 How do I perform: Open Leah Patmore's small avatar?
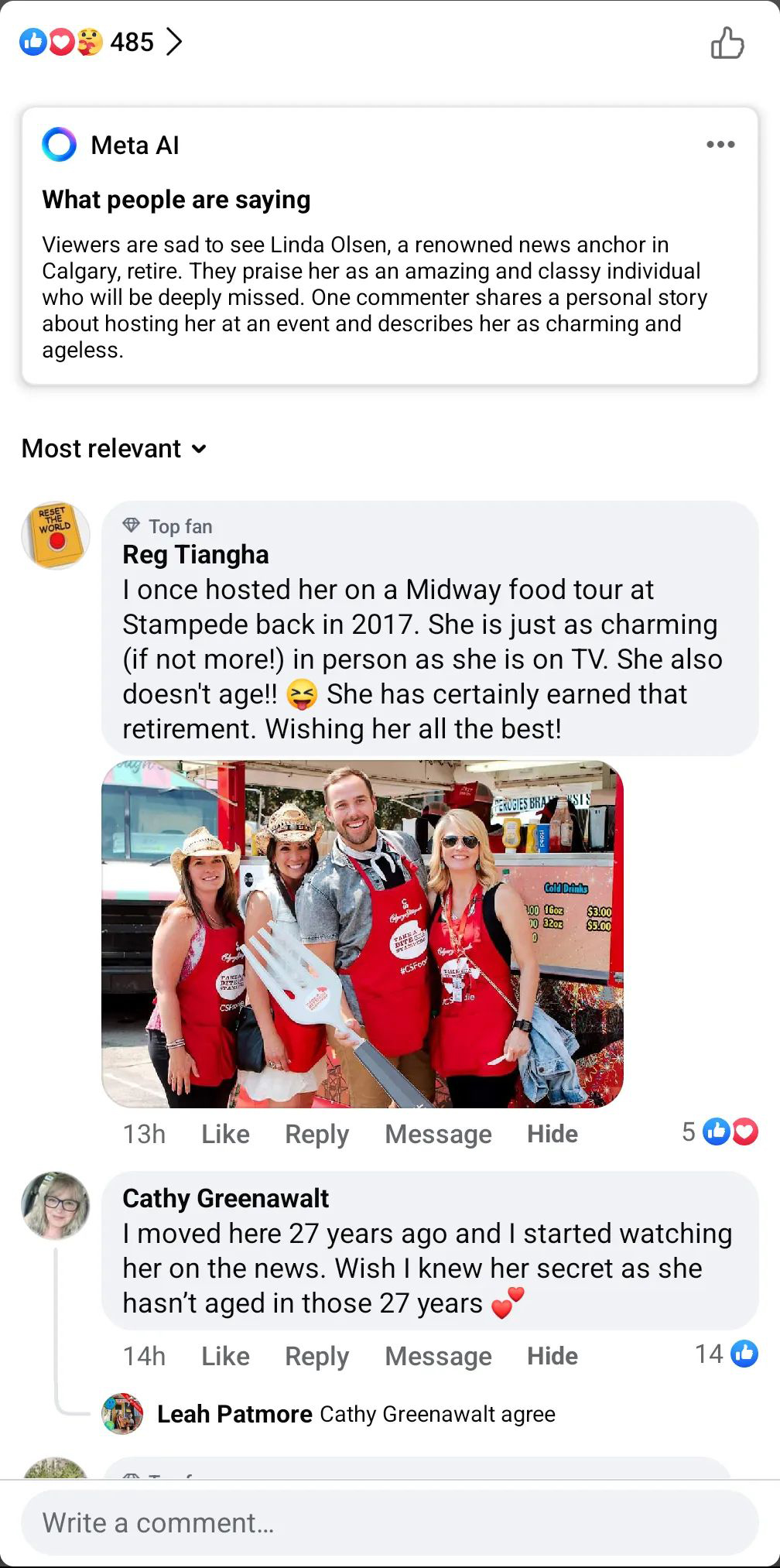click(123, 1414)
